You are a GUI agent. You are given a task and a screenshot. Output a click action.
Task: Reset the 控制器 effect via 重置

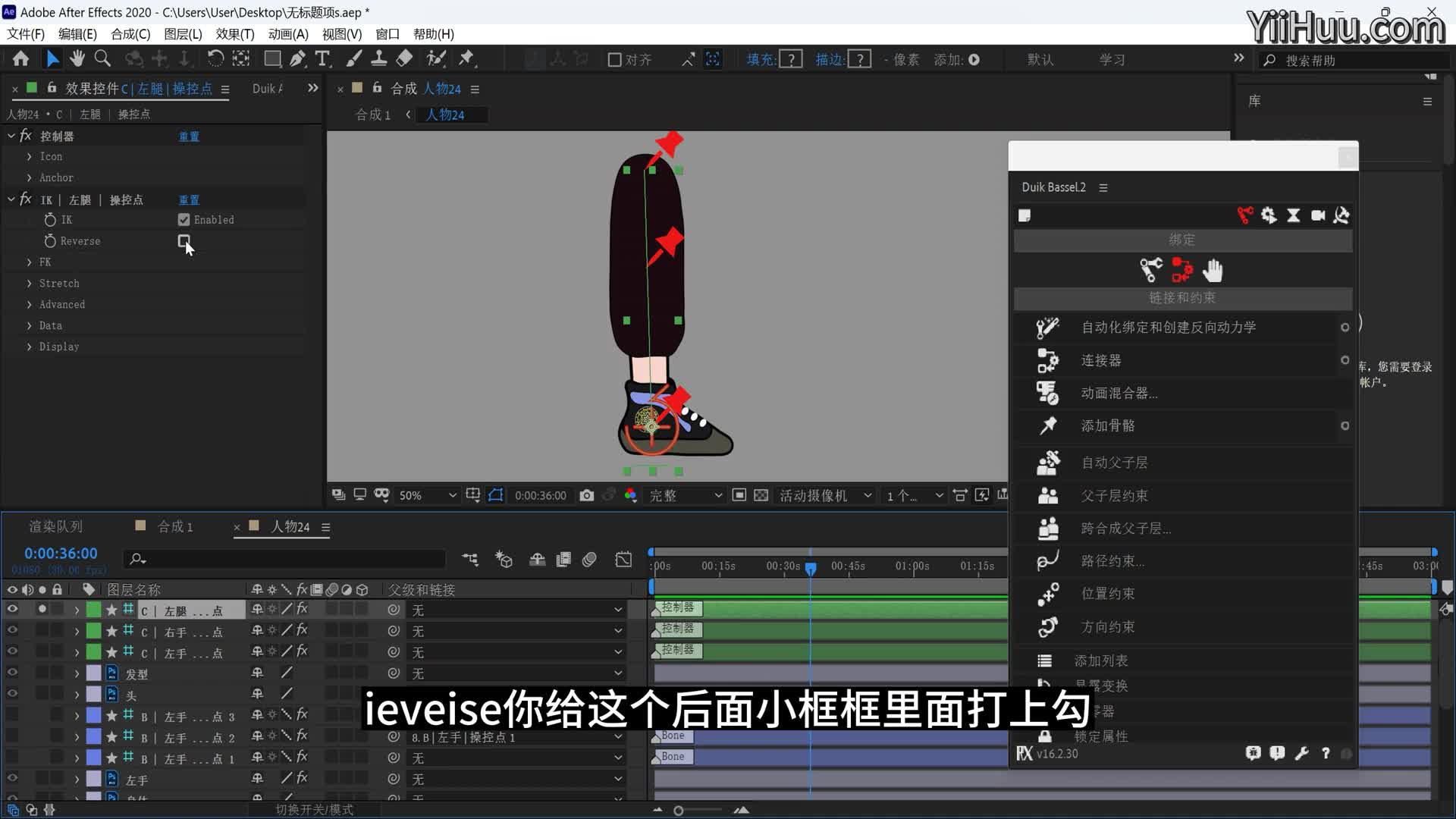(189, 136)
